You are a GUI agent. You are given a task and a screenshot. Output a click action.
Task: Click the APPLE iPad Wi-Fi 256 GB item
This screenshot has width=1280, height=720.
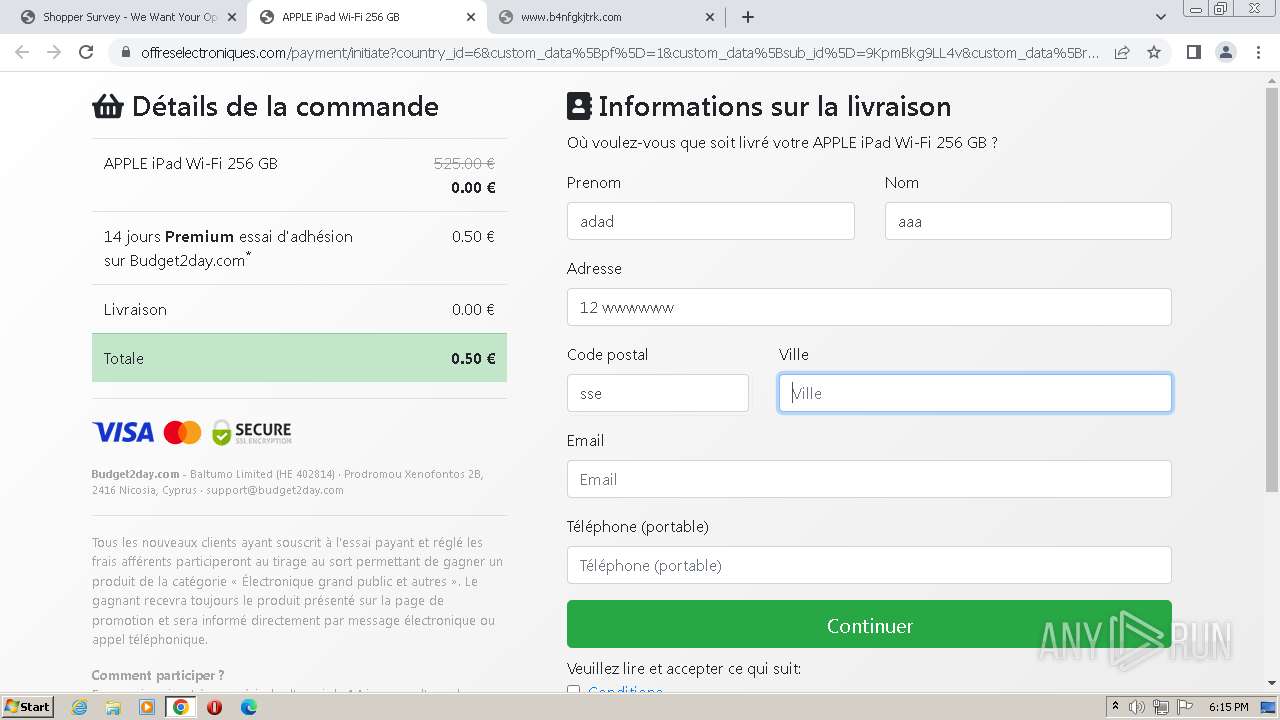pyautogui.click(x=191, y=163)
